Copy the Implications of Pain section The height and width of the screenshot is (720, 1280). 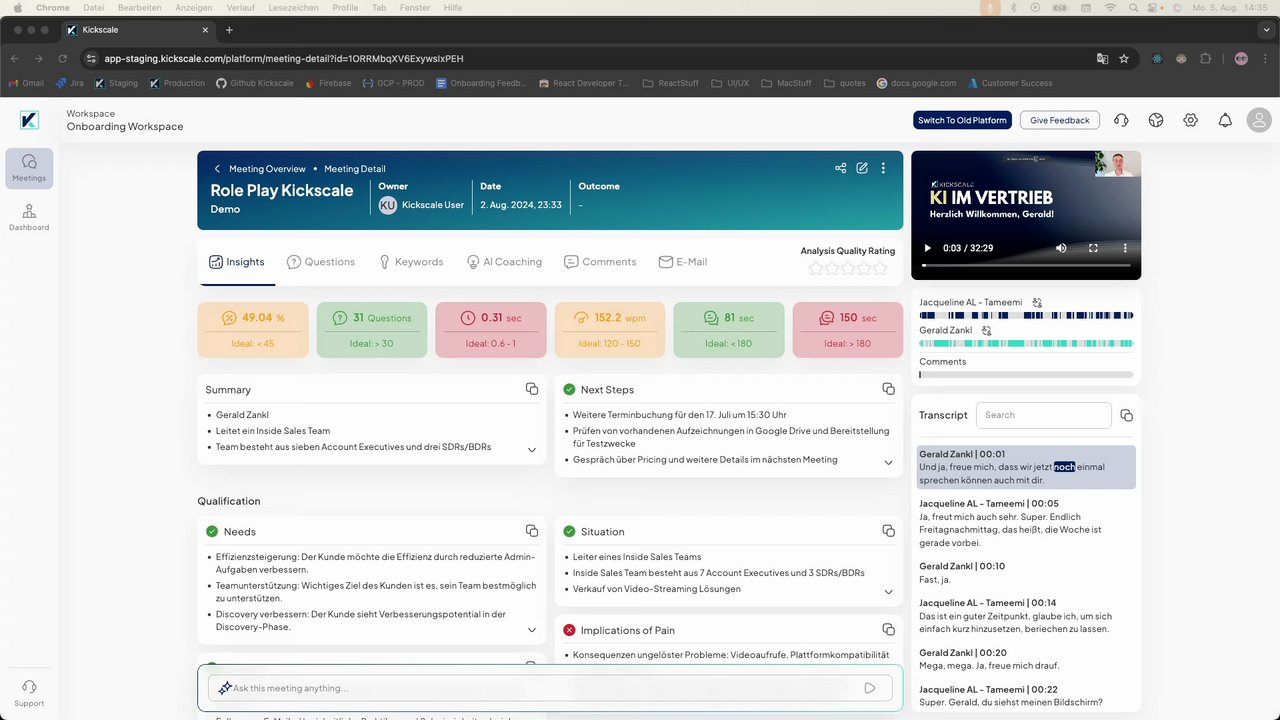point(888,630)
